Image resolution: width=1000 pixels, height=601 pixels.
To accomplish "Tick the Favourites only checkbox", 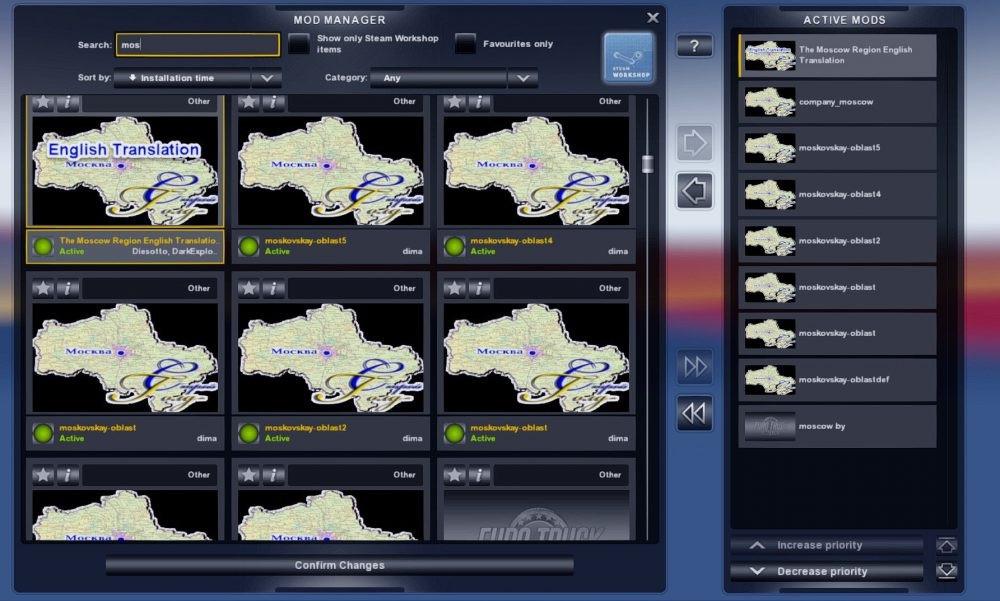I will [x=465, y=44].
